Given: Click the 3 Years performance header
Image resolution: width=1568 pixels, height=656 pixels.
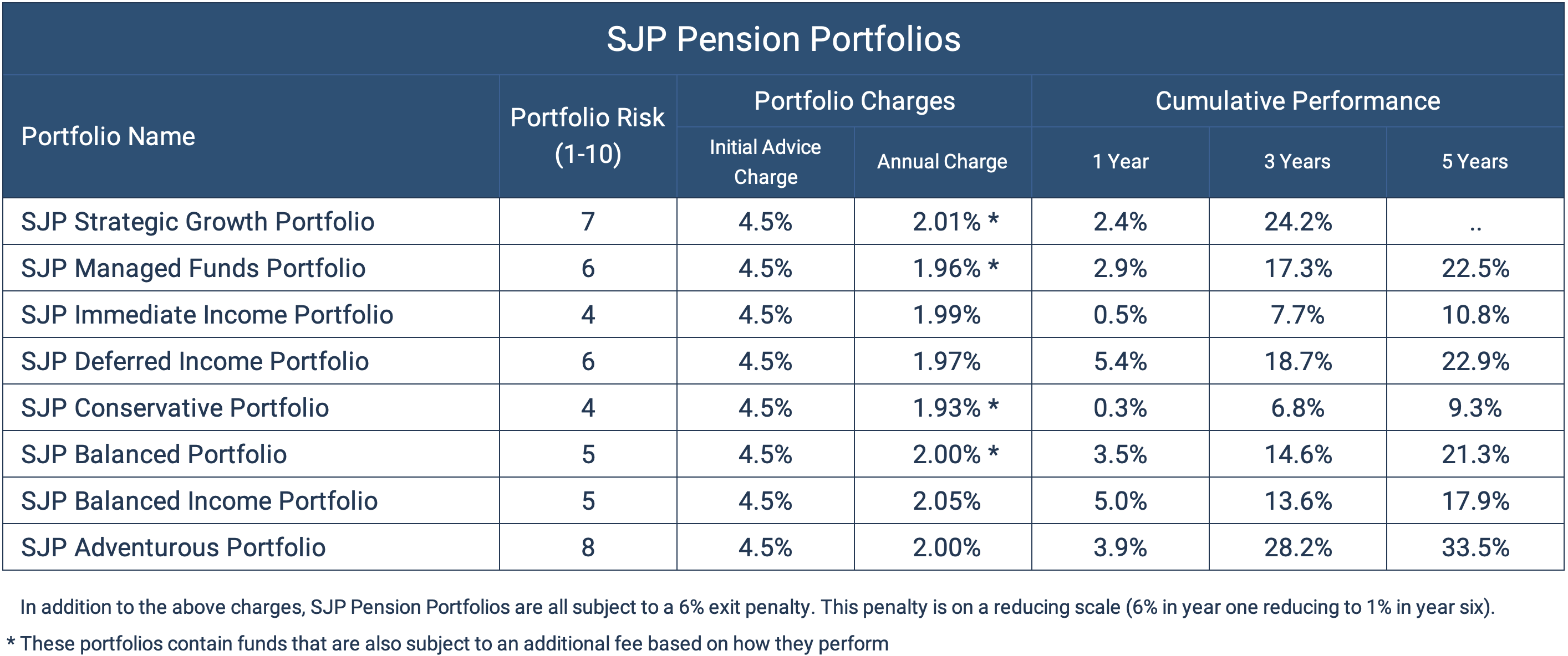Looking at the screenshot, I should click(1297, 162).
